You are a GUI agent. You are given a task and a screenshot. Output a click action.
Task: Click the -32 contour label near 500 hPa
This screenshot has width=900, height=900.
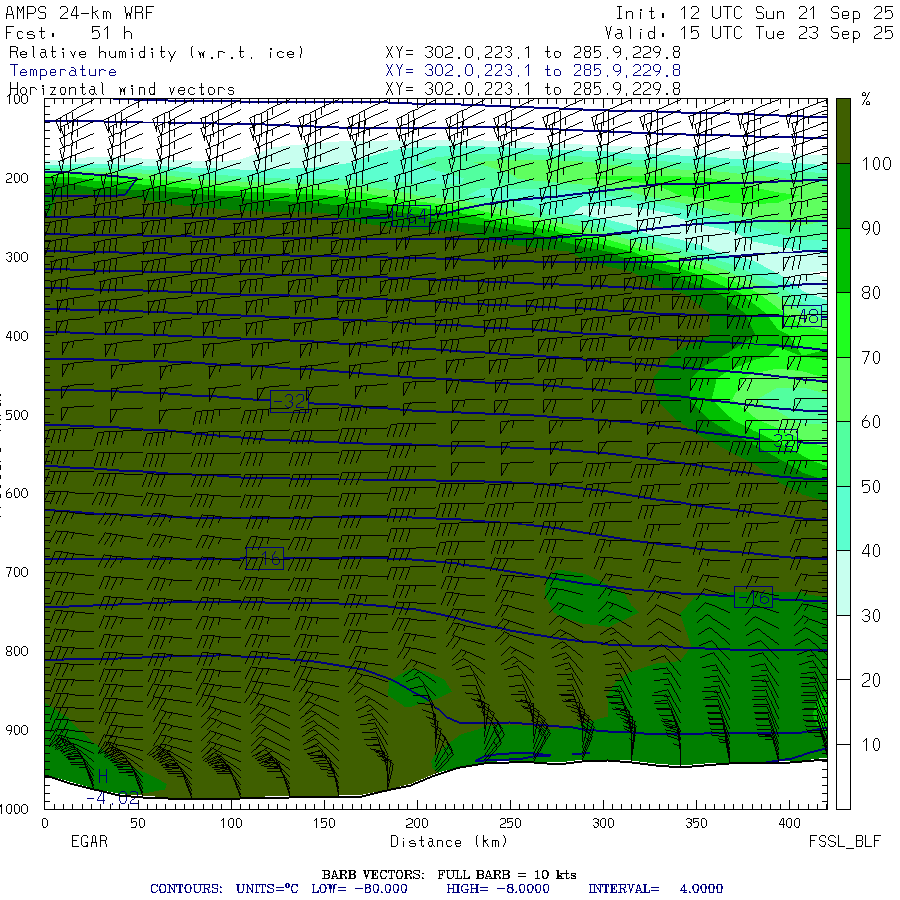(289, 401)
